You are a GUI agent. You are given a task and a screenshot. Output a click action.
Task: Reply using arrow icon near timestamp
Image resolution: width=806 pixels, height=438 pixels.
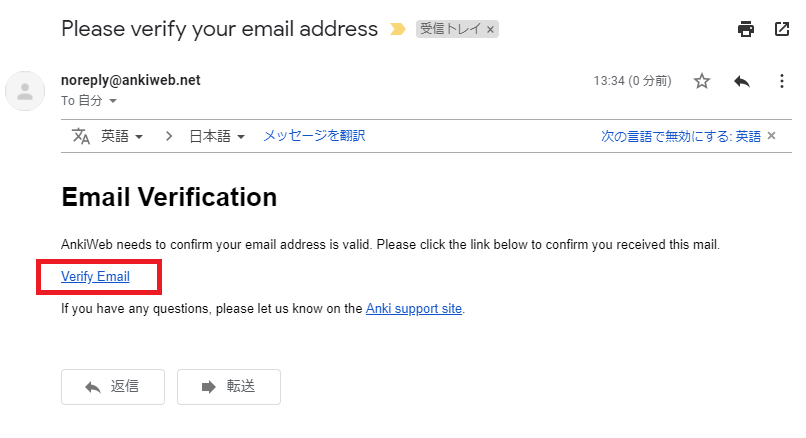point(742,81)
